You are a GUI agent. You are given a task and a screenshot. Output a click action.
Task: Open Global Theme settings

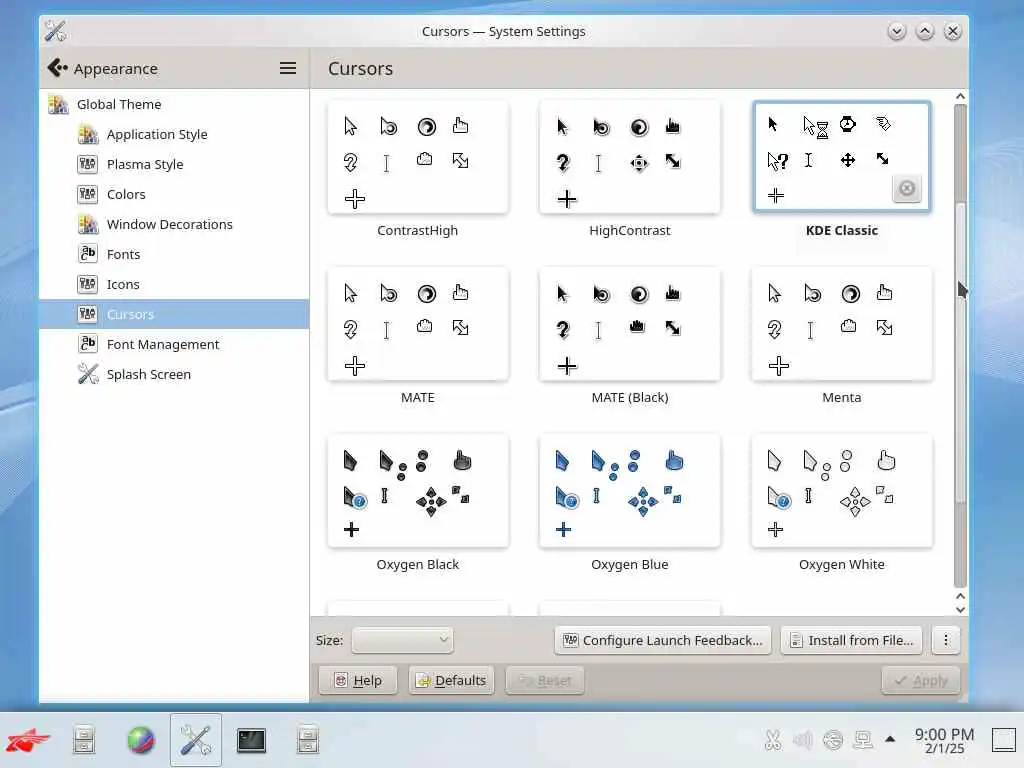click(x=174, y=104)
